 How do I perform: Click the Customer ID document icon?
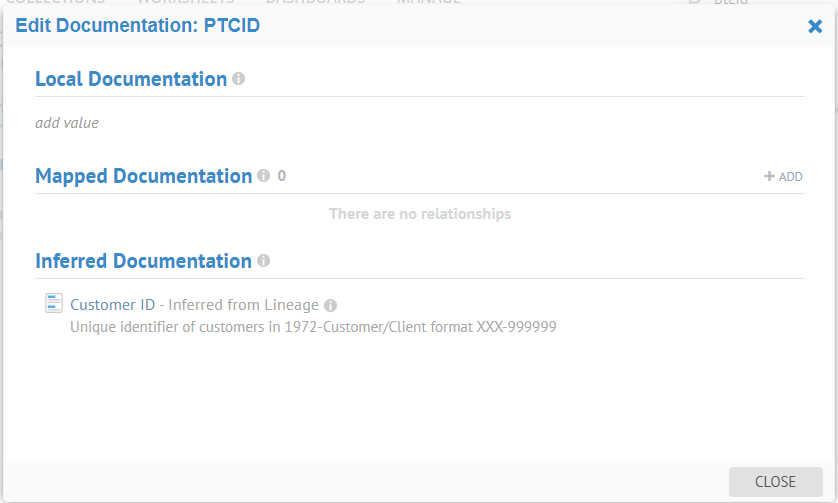[54, 304]
